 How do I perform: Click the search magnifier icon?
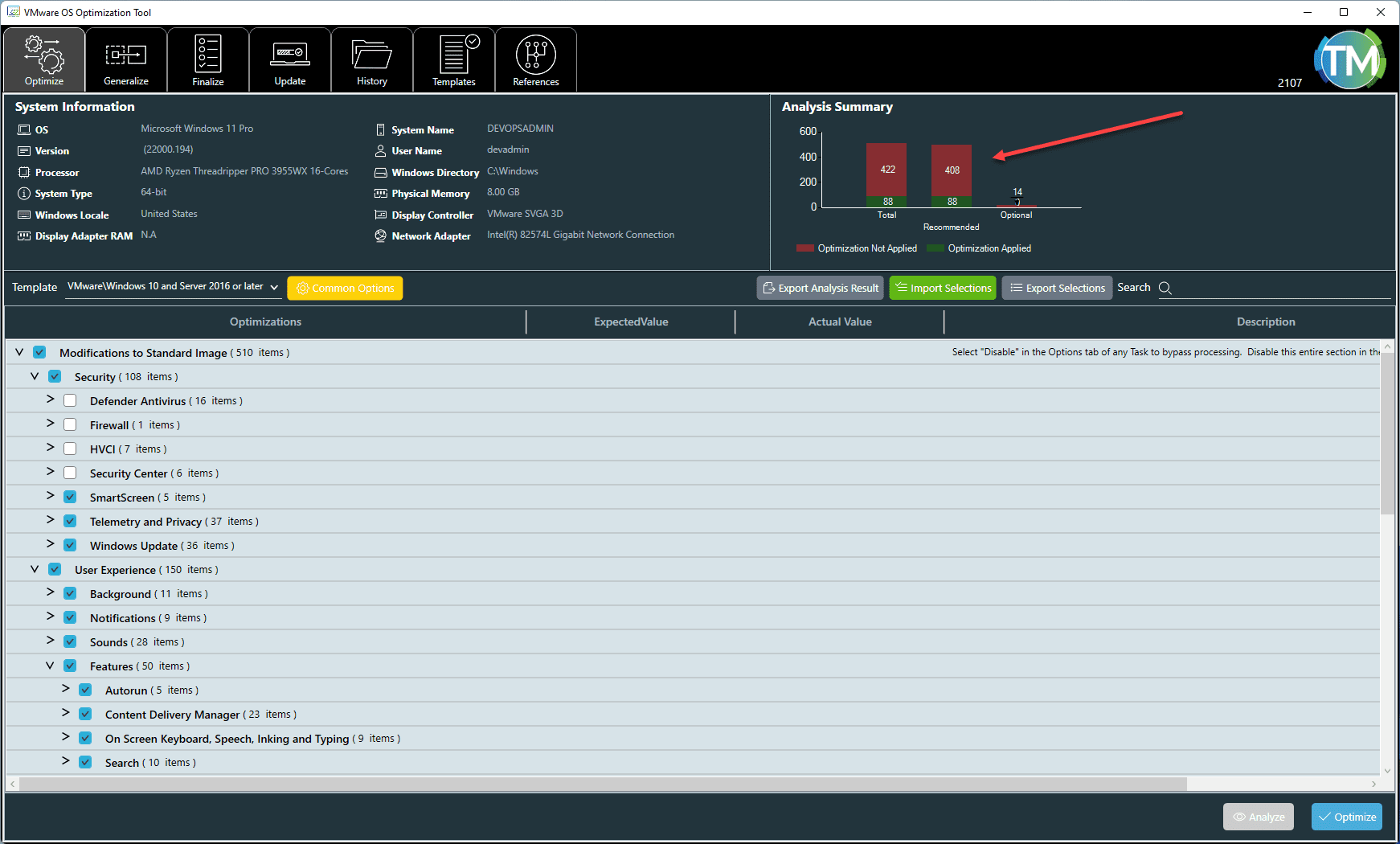pyautogui.click(x=1165, y=288)
